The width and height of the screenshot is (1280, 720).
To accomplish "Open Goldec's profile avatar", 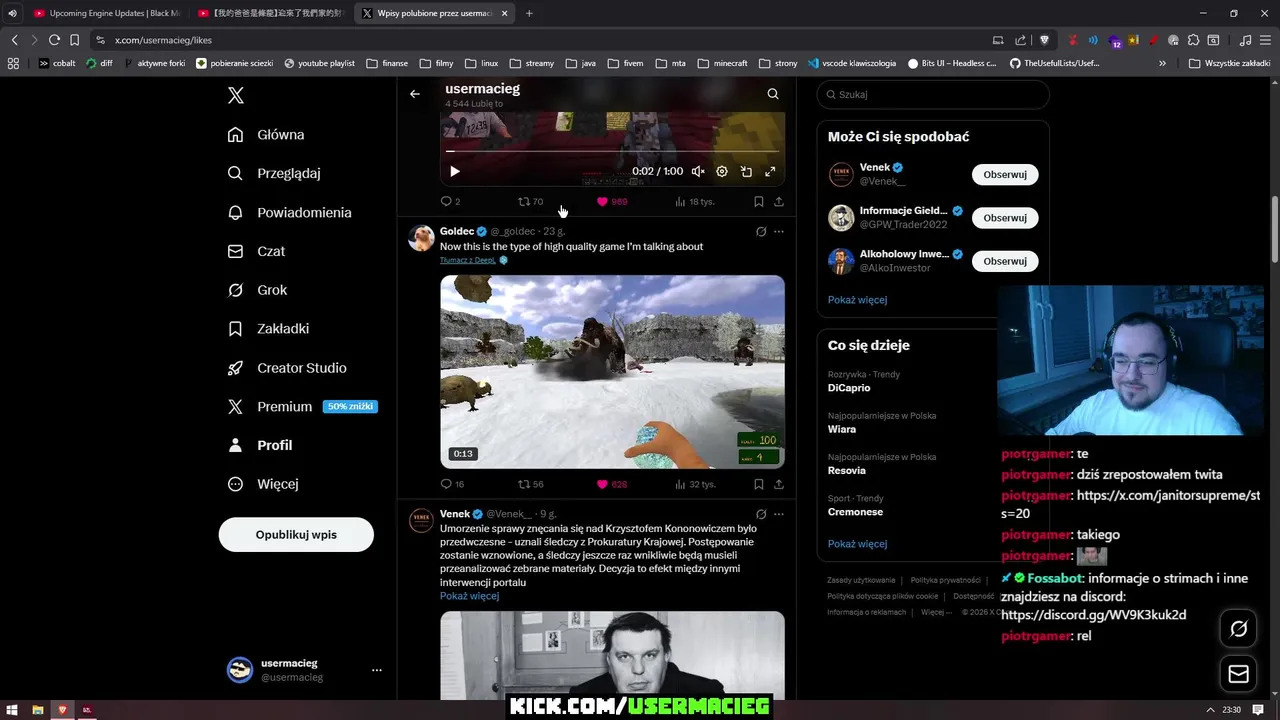I will 421,237.
